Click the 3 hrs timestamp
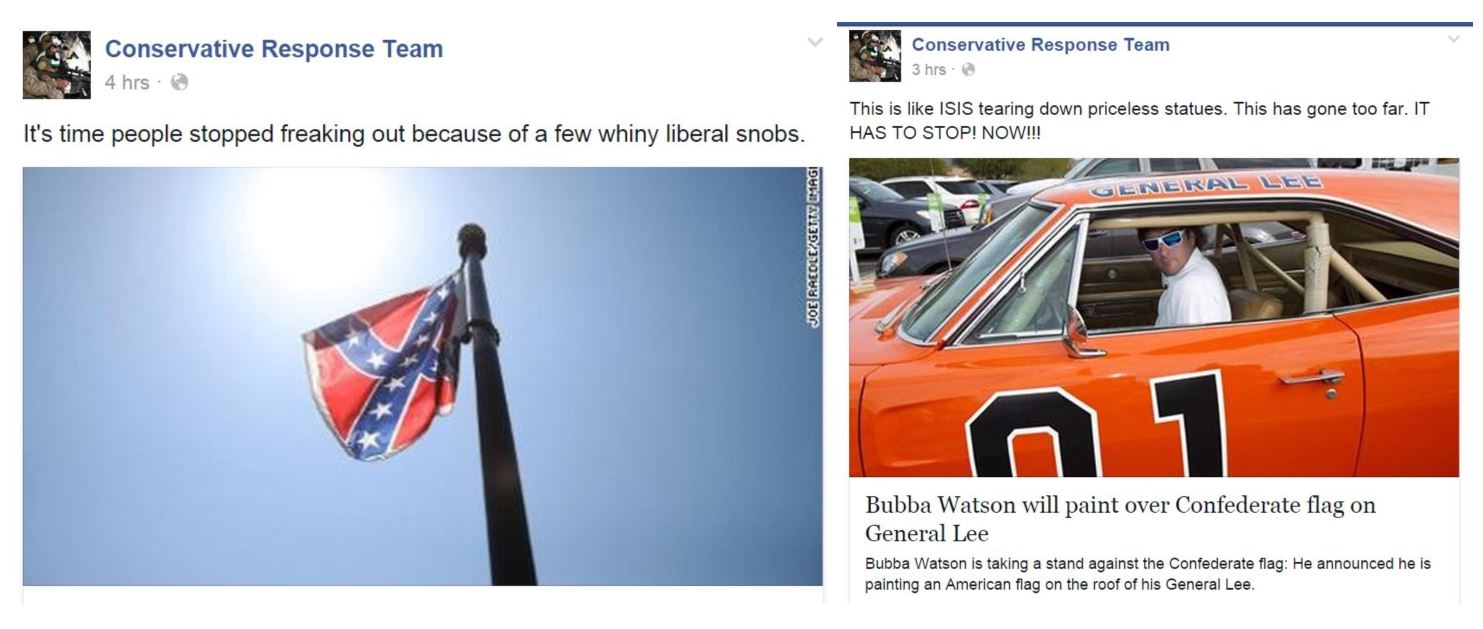The width and height of the screenshot is (1483, 629). tap(928, 70)
